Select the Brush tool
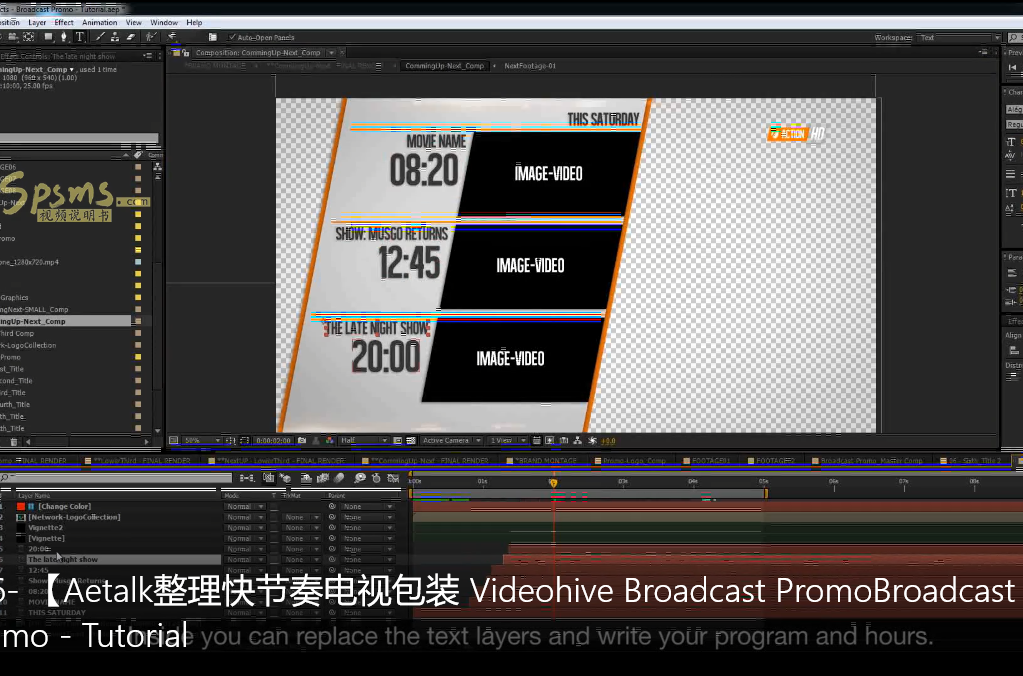Image resolution: width=1023 pixels, height=676 pixels. [100, 37]
